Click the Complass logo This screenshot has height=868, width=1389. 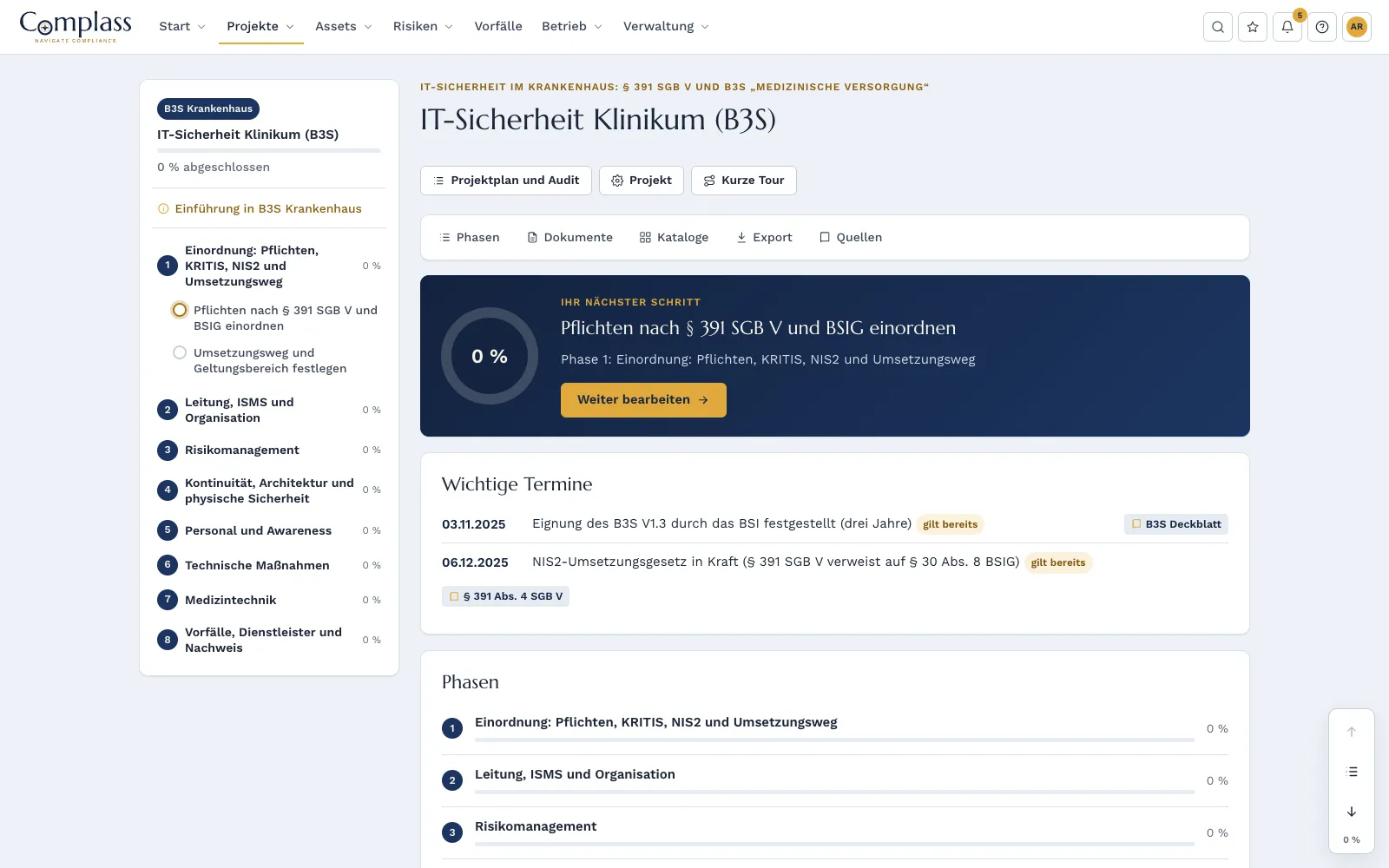click(76, 26)
